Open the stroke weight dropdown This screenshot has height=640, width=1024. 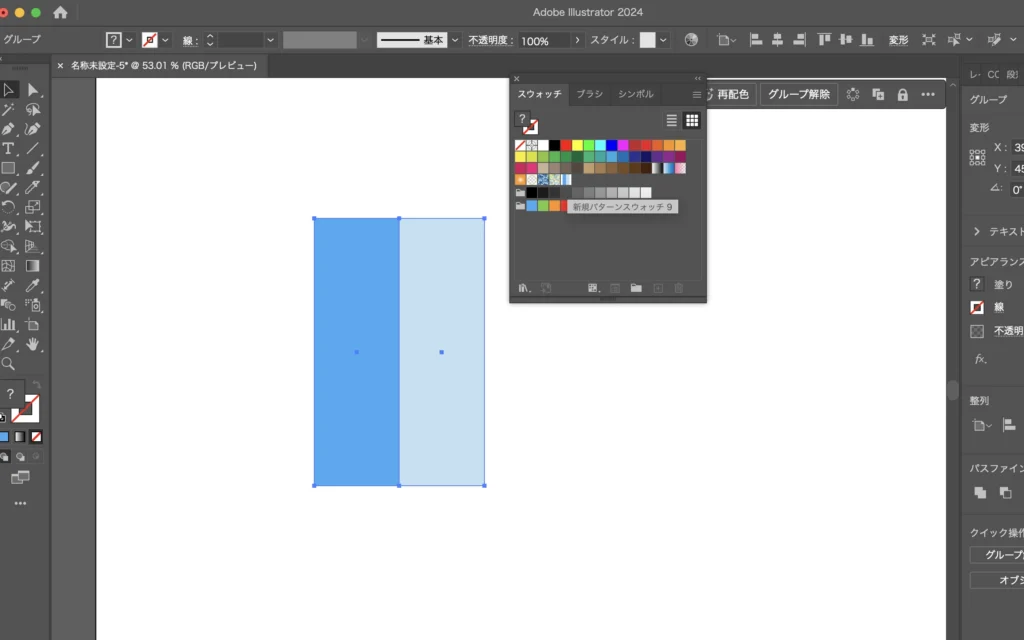coord(270,40)
